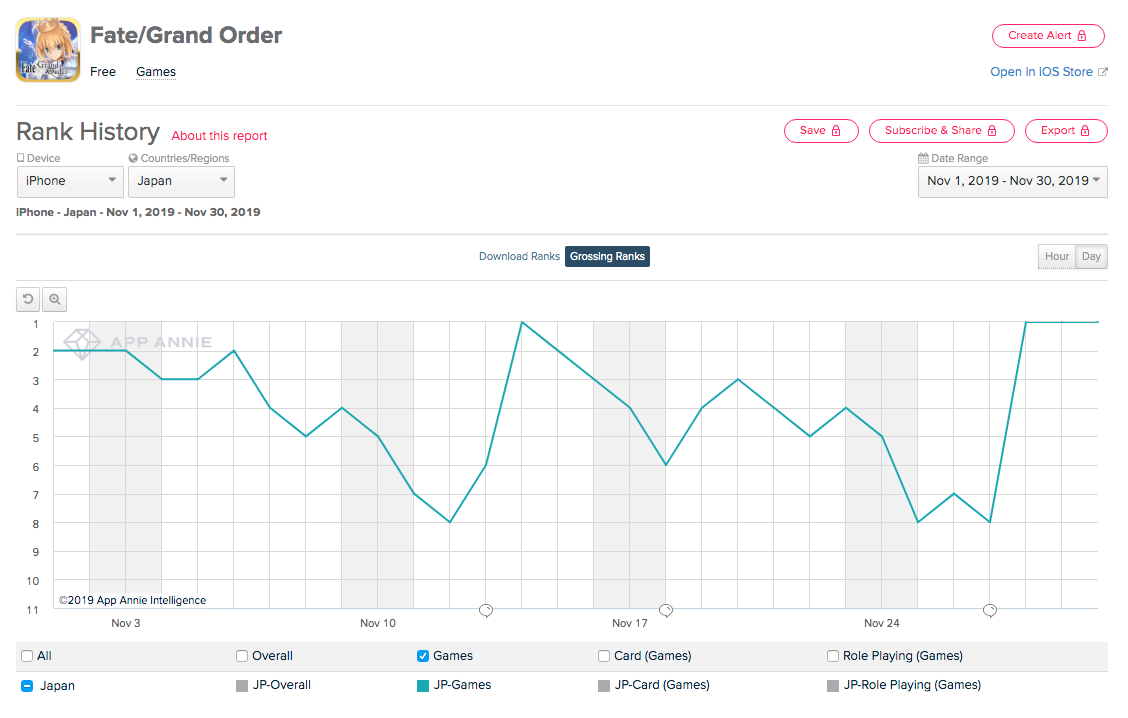
Task: Click the Fate/Grand Order app icon
Action: [48, 50]
